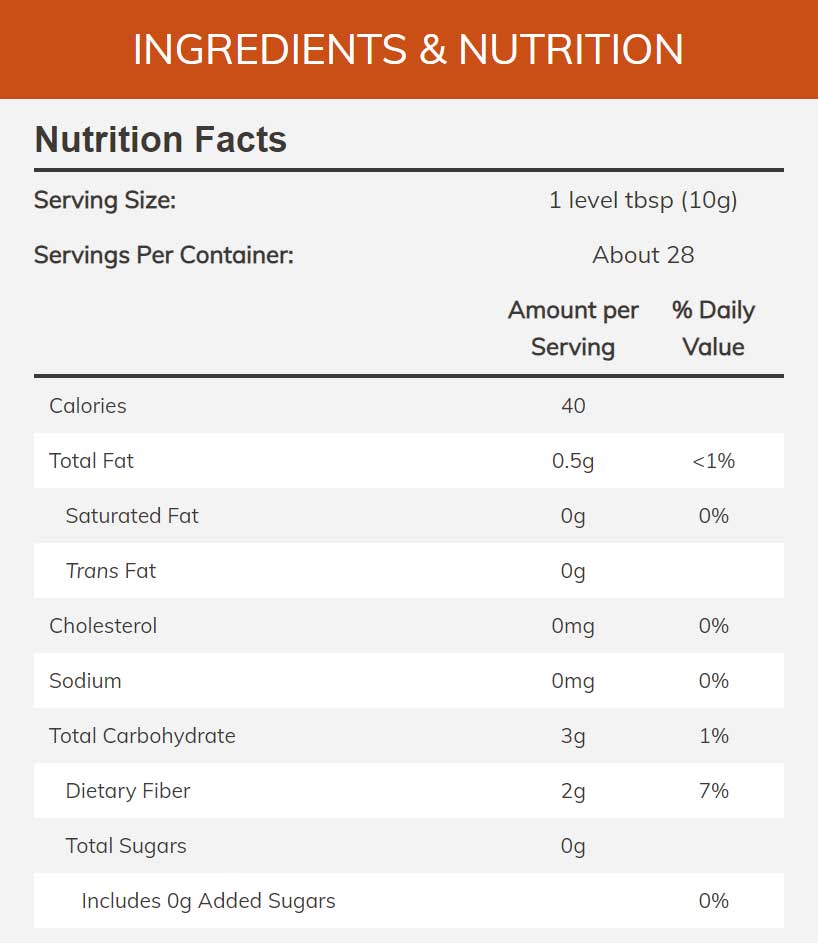The width and height of the screenshot is (818, 943).
Task: Select the Servings Per Container label
Action: coord(164,255)
